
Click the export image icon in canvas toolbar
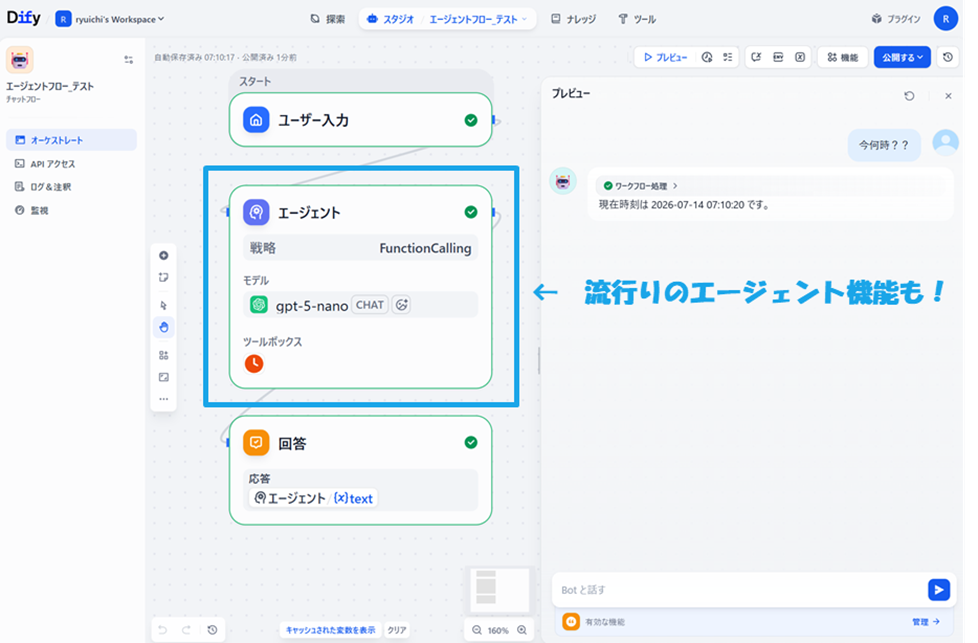tap(163, 377)
